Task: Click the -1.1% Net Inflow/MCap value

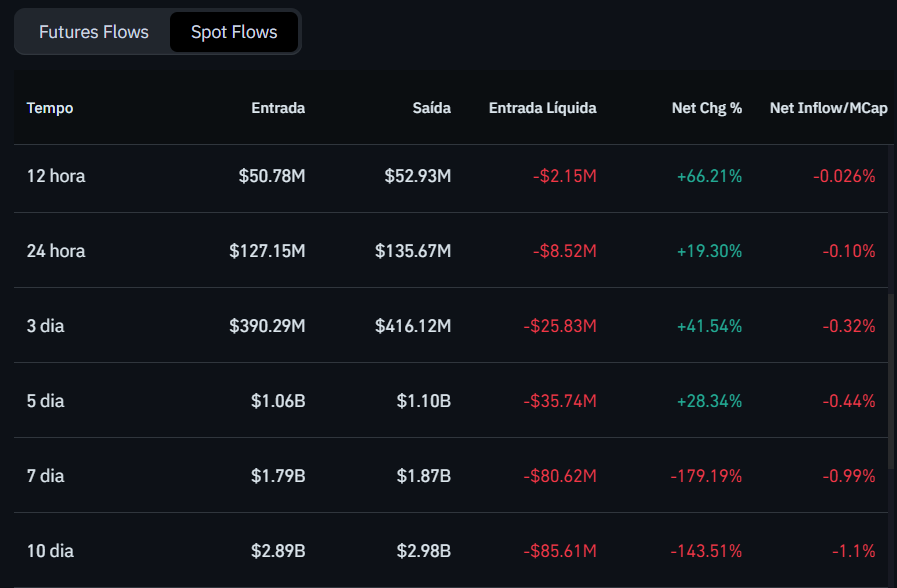Action: (853, 551)
